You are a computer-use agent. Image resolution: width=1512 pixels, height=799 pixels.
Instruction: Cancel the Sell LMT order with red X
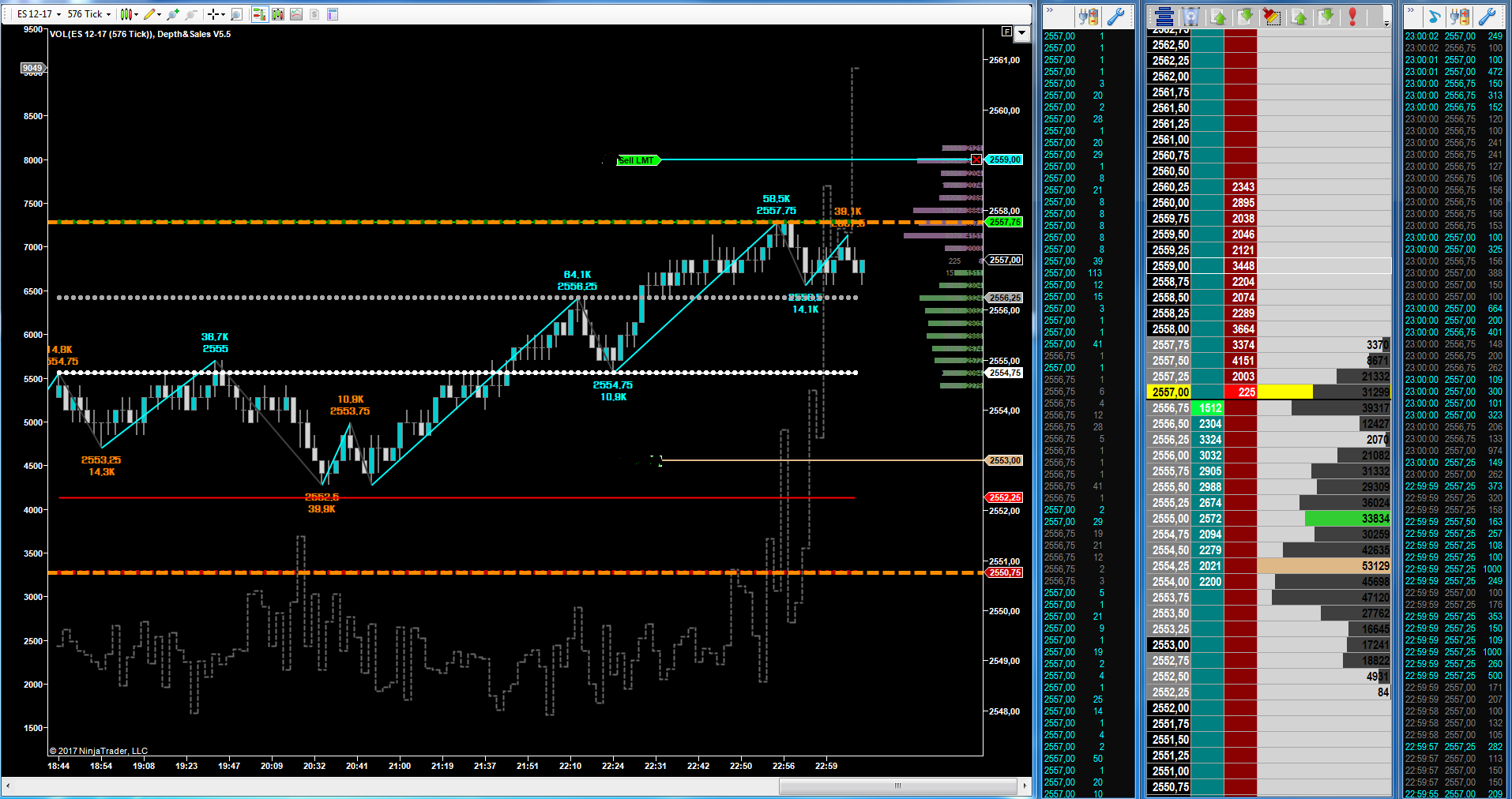point(976,159)
